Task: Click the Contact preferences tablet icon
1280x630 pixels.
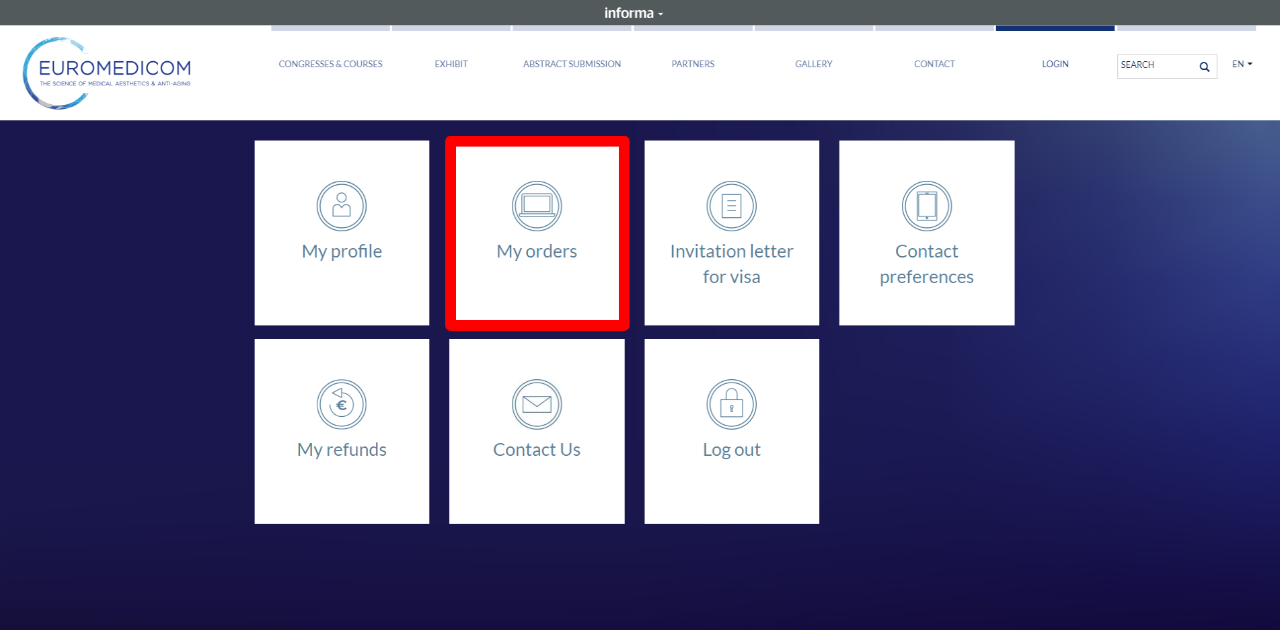Action: 927,206
